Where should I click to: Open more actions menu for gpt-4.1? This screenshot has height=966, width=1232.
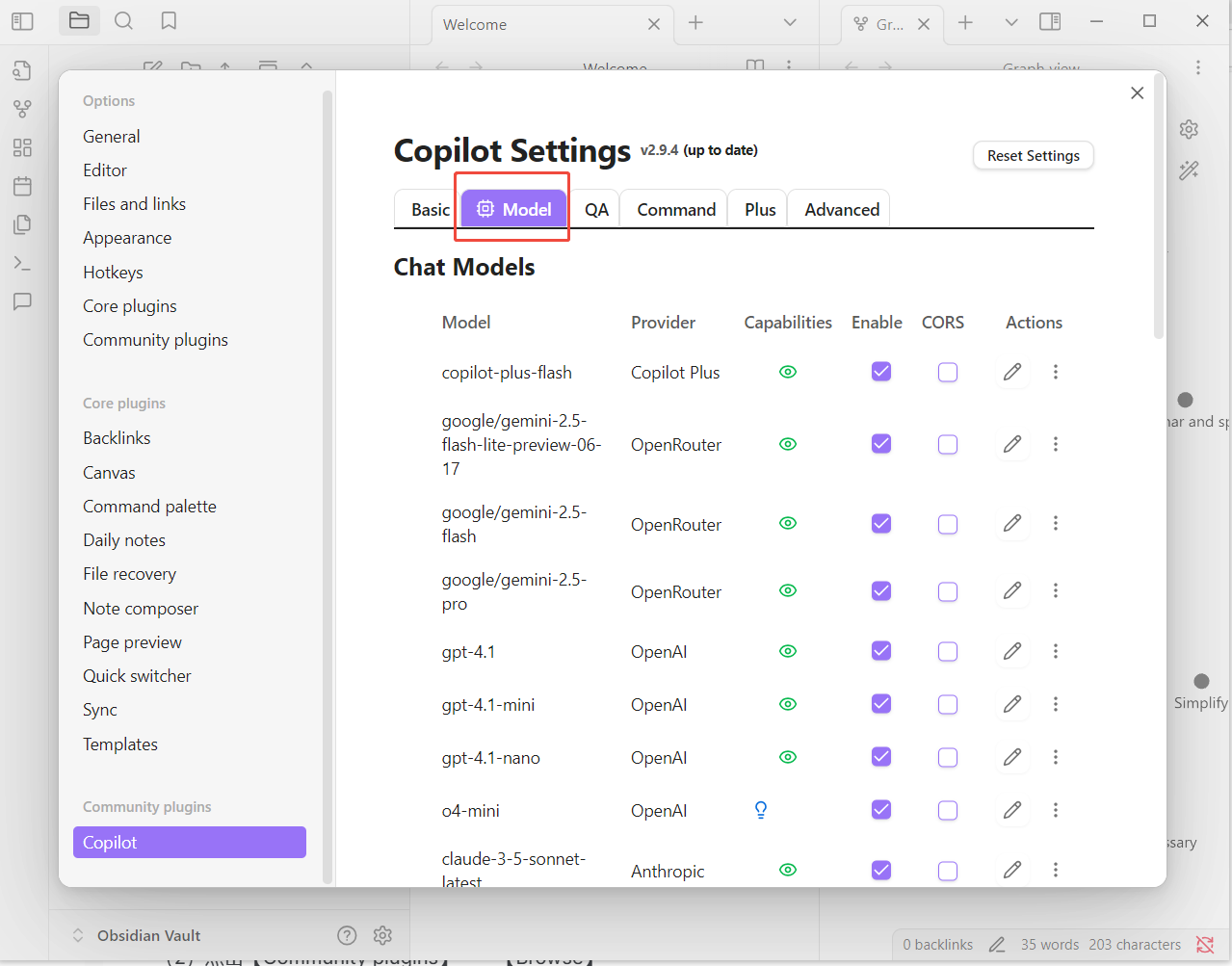point(1056,651)
